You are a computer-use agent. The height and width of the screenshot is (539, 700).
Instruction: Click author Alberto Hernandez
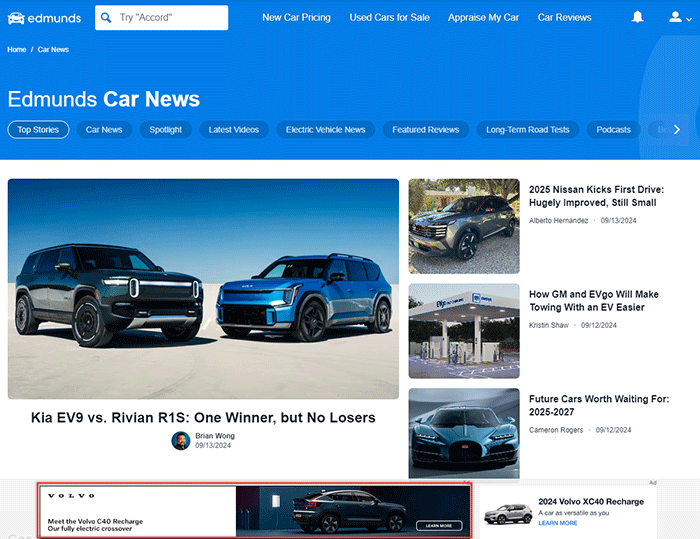tap(558, 221)
